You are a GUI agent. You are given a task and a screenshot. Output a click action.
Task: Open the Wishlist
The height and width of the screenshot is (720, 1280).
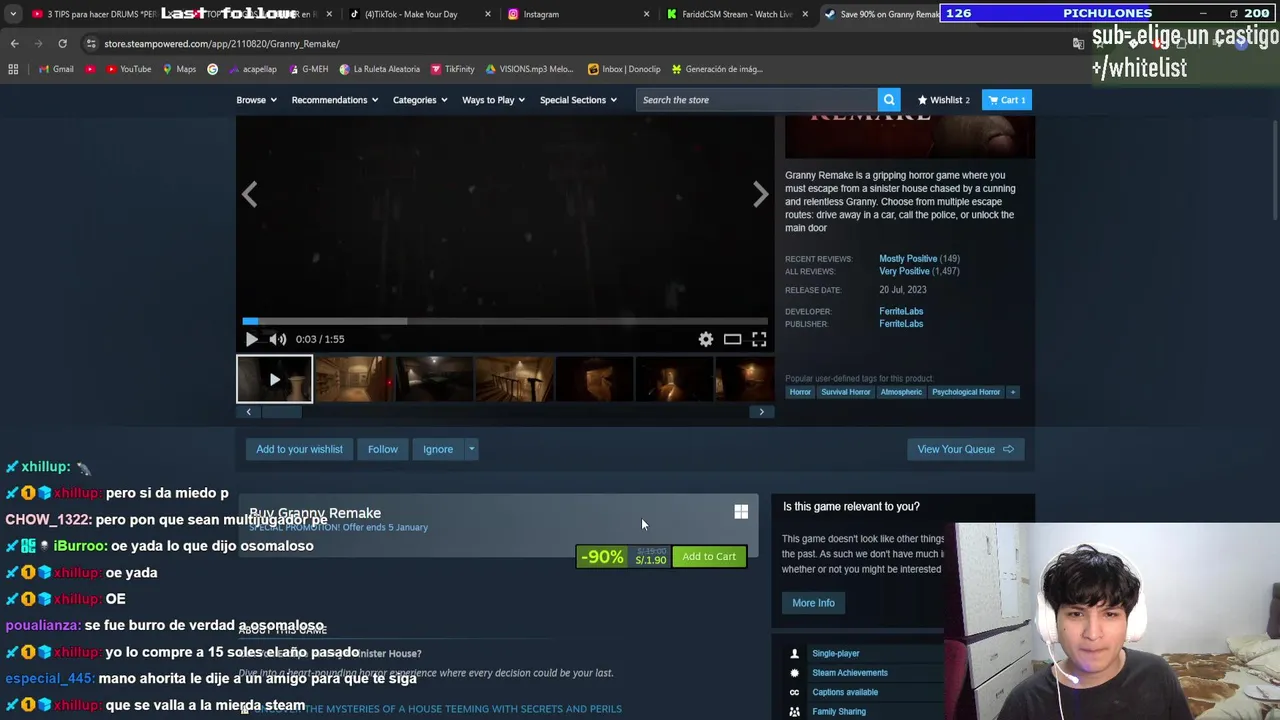[x=943, y=100]
